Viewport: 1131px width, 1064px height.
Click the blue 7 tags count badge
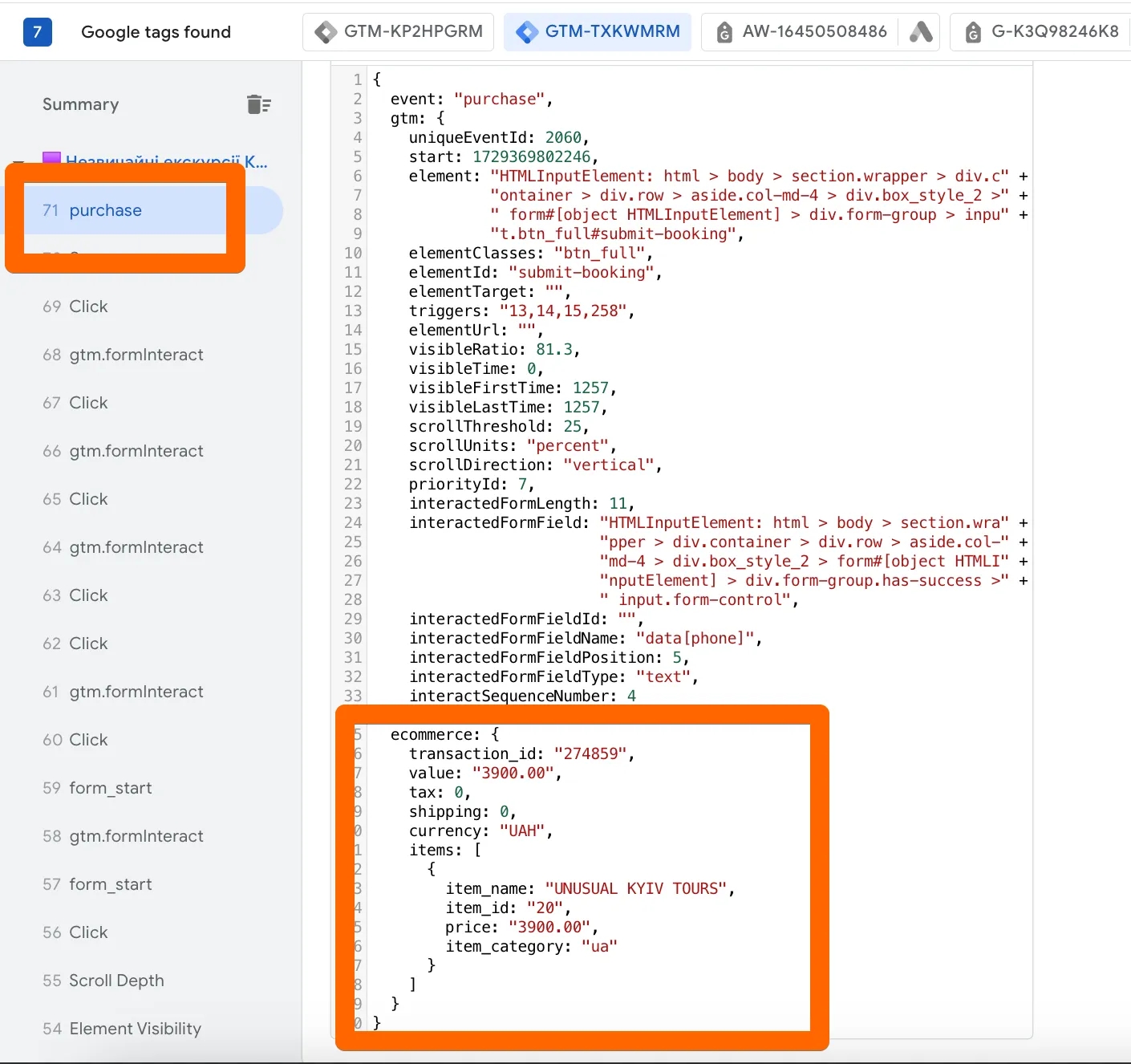tap(37, 32)
